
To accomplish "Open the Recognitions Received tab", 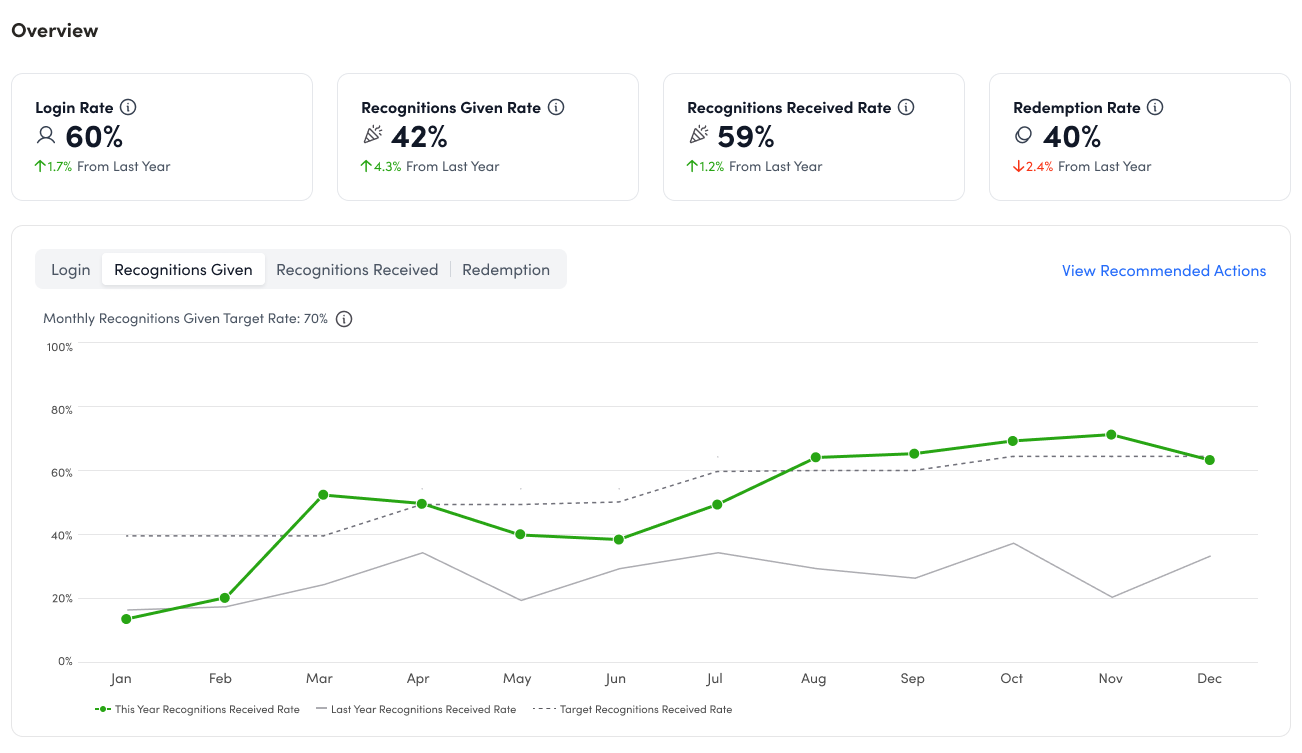I will 357,270.
